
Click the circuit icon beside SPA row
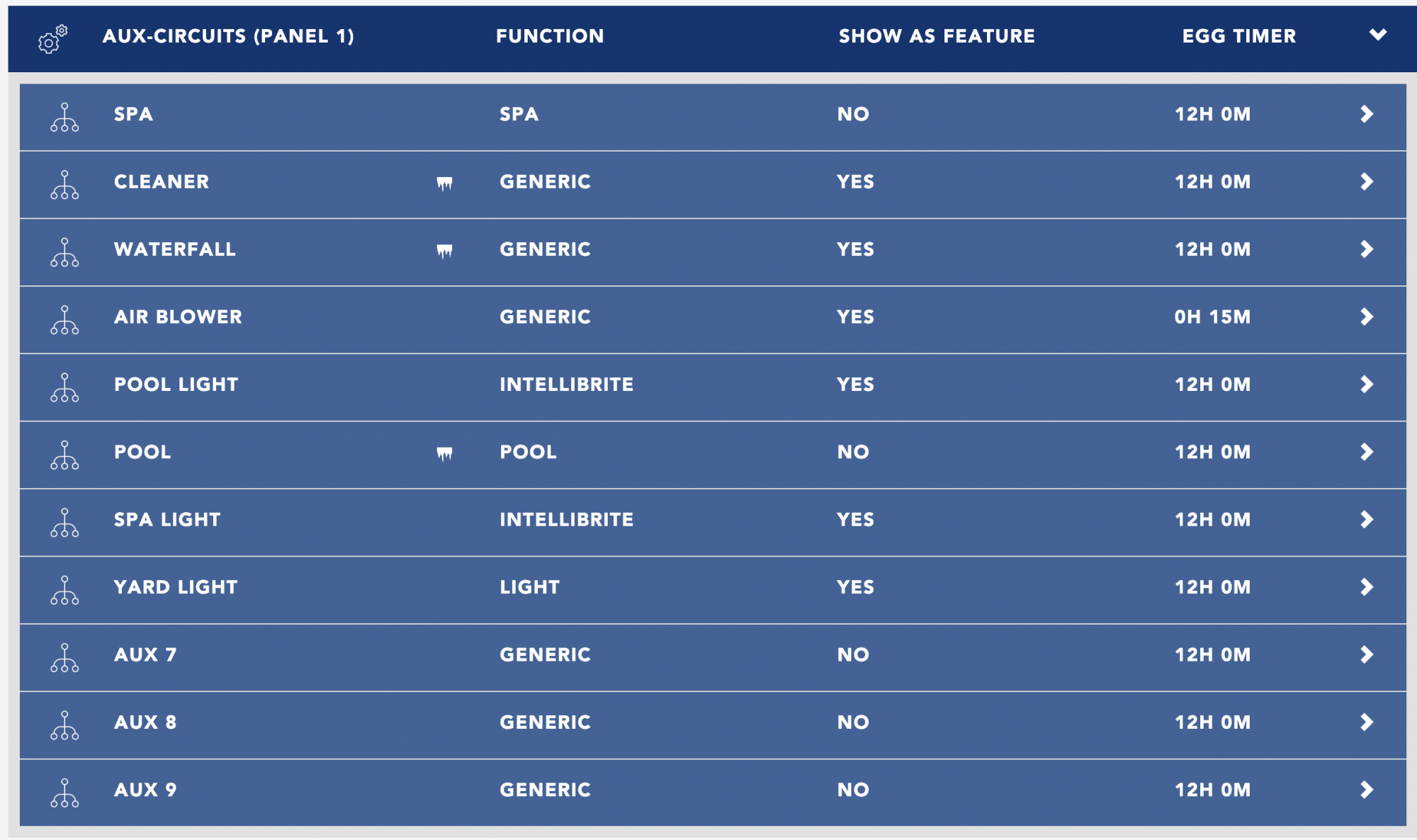point(64,118)
